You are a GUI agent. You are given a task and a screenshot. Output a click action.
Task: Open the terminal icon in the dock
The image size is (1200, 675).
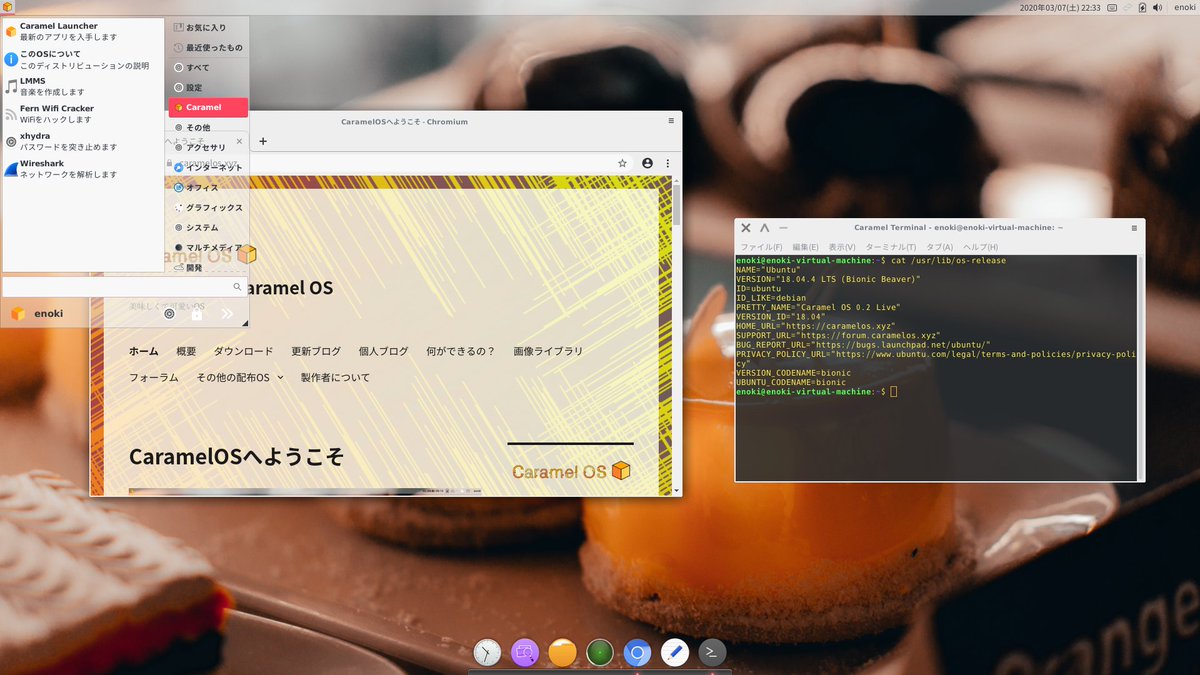tap(712, 653)
